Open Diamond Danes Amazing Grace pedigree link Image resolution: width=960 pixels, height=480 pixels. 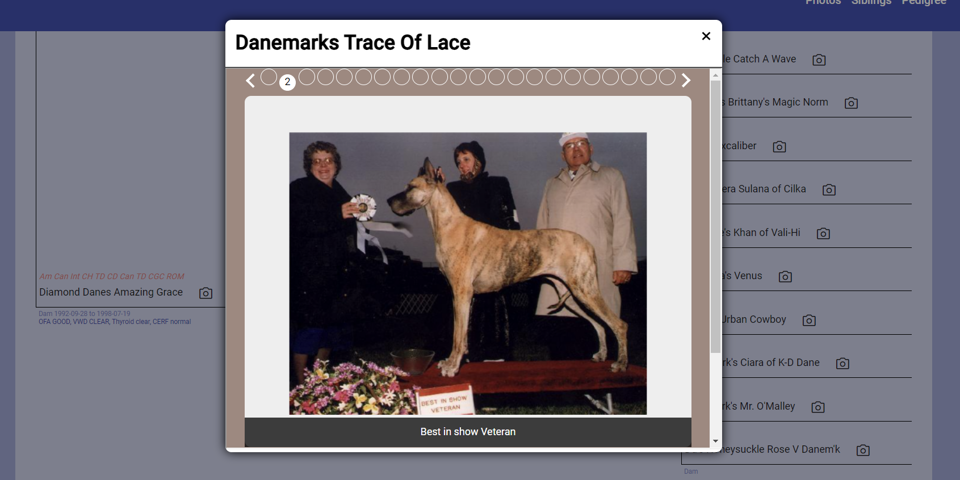(111, 292)
